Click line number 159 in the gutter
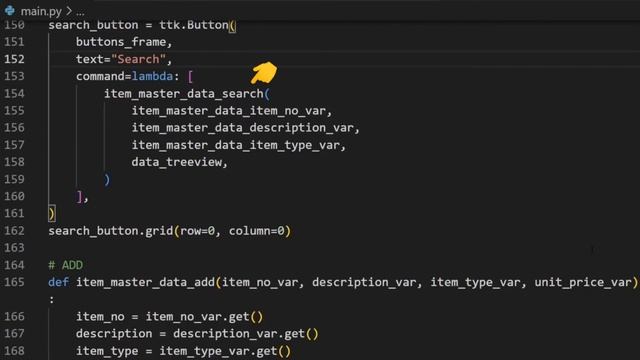 coord(14,179)
